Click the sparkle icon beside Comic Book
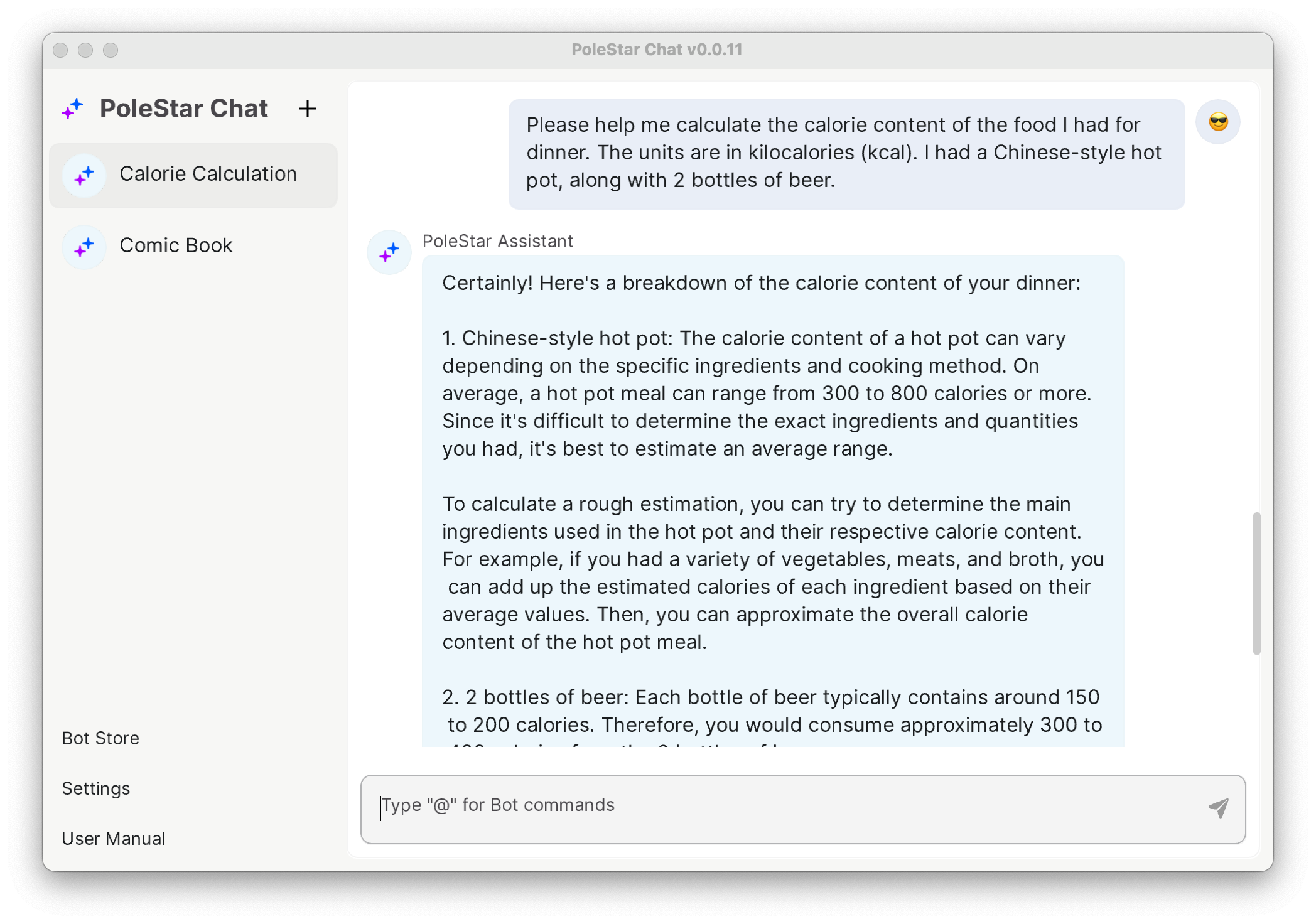Viewport: 1316px width, 924px height. (84, 247)
